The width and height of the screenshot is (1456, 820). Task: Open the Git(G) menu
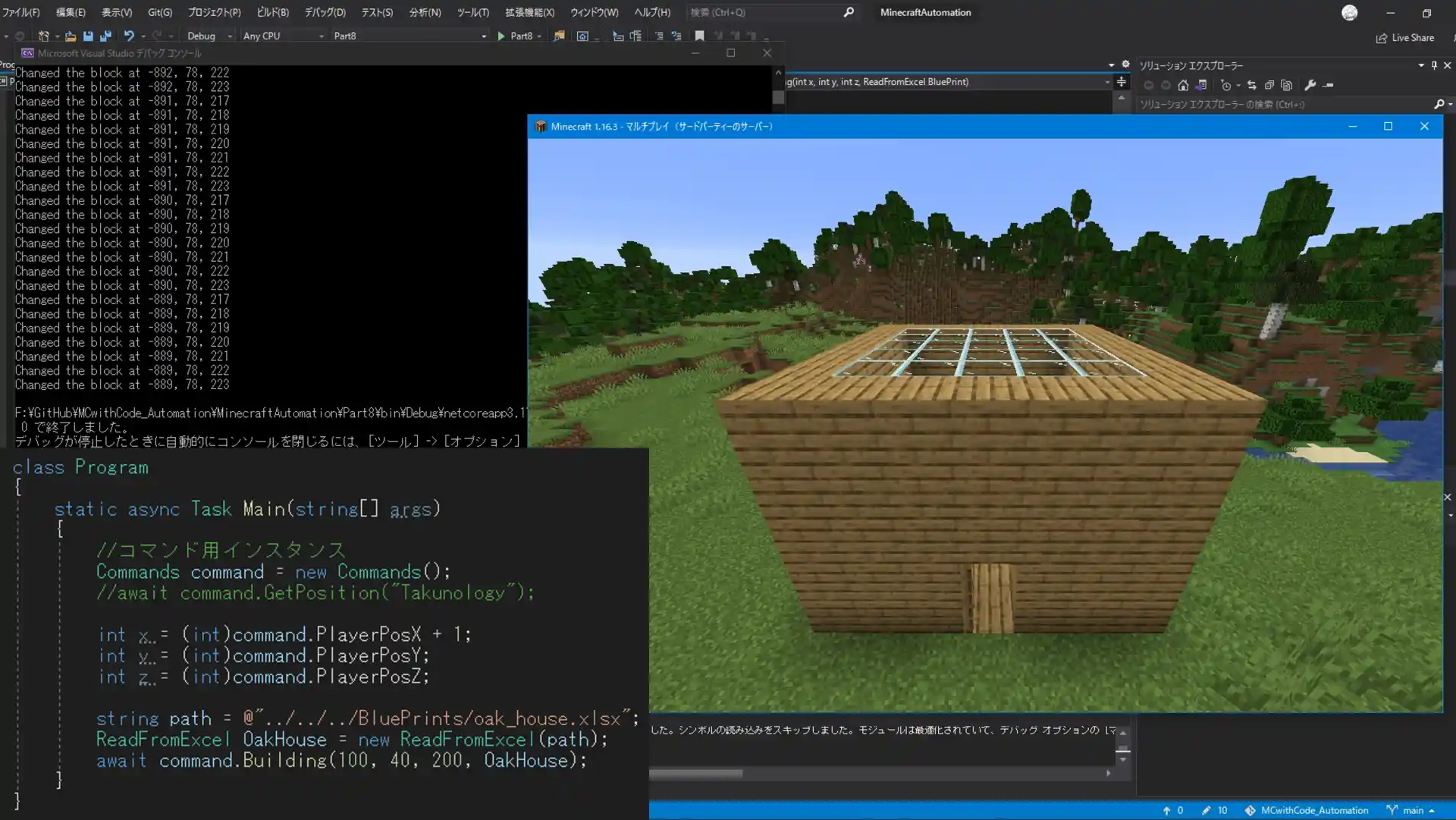pos(160,12)
